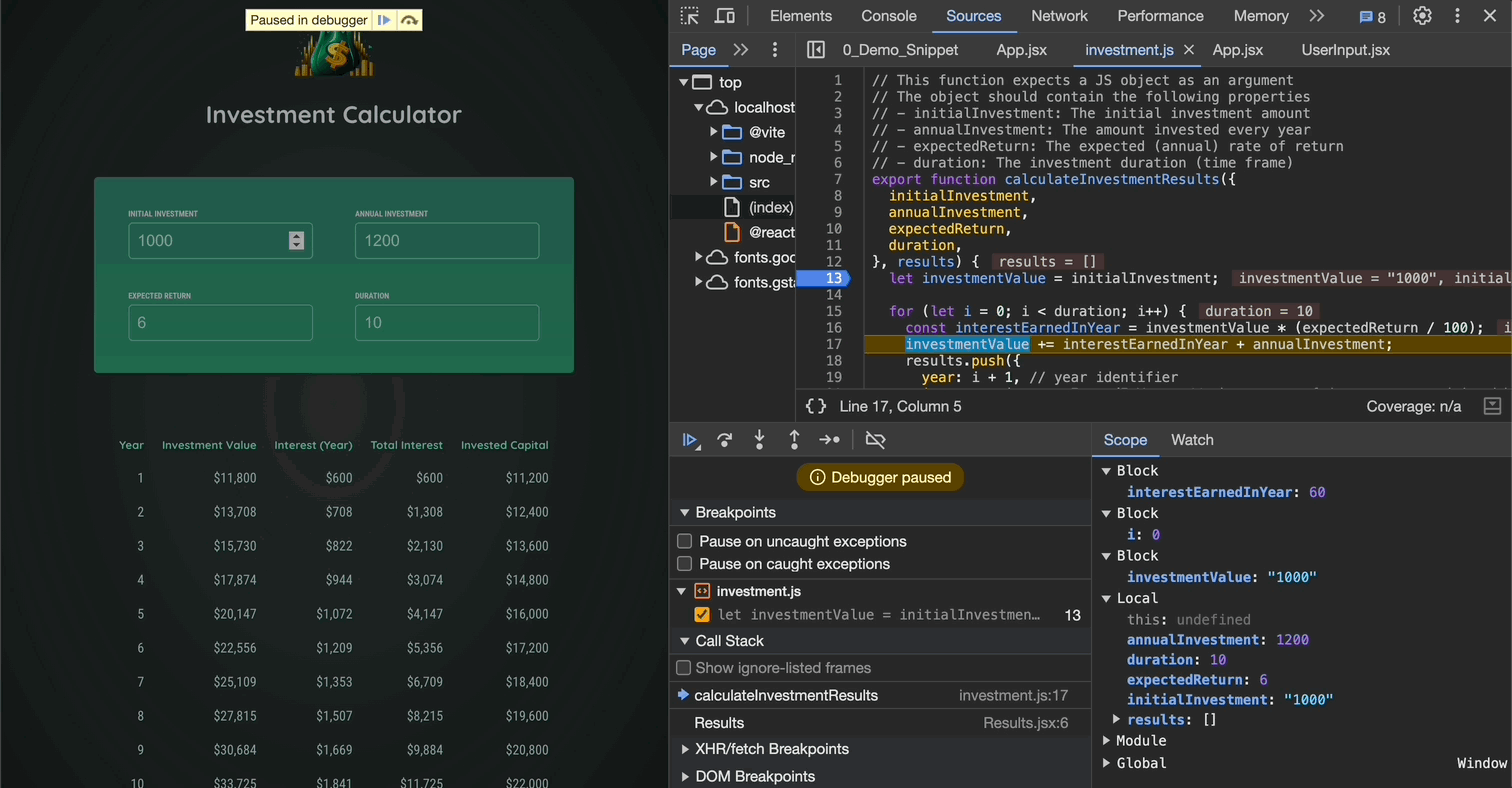Viewport: 1512px width, 788px height.
Task: Select the Page navigator tab
Action: [x=698, y=50]
